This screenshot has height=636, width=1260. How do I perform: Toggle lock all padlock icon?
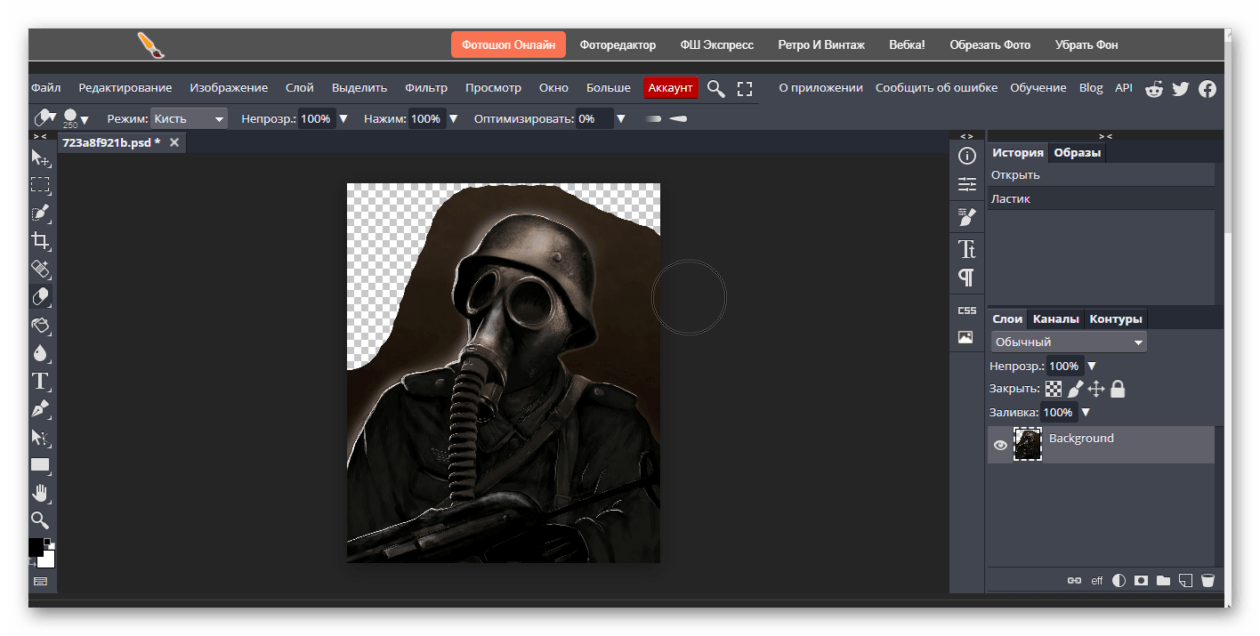[x=1118, y=389]
